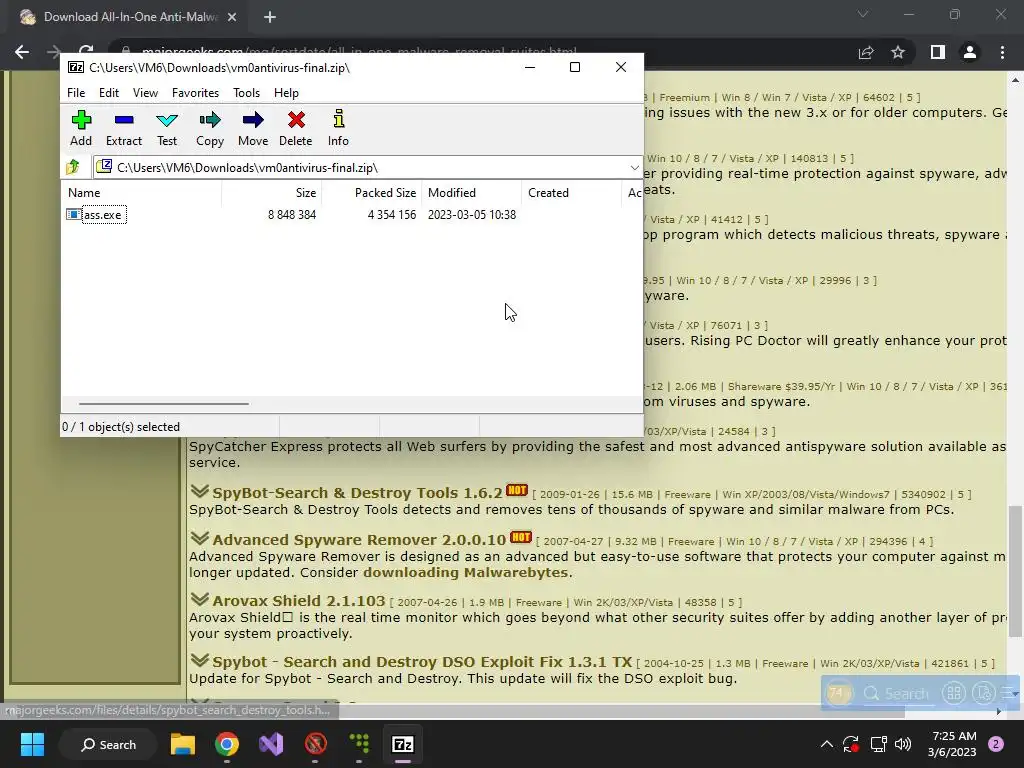Image resolution: width=1024 pixels, height=768 pixels.
Task: Show hidden system tray icons
Action: tap(826, 744)
